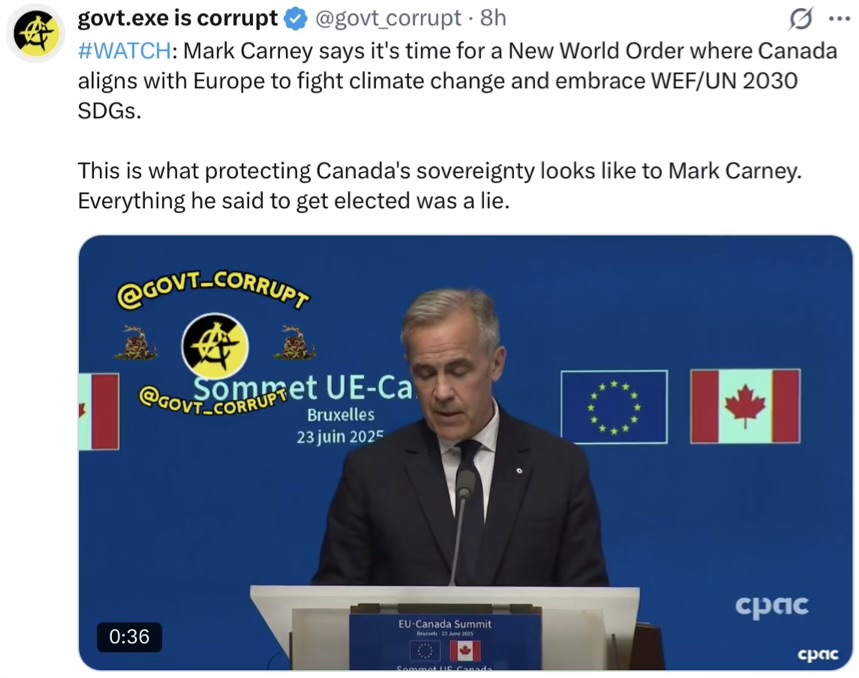
Task: Click the EU flag in the video
Action: [614, 407]
